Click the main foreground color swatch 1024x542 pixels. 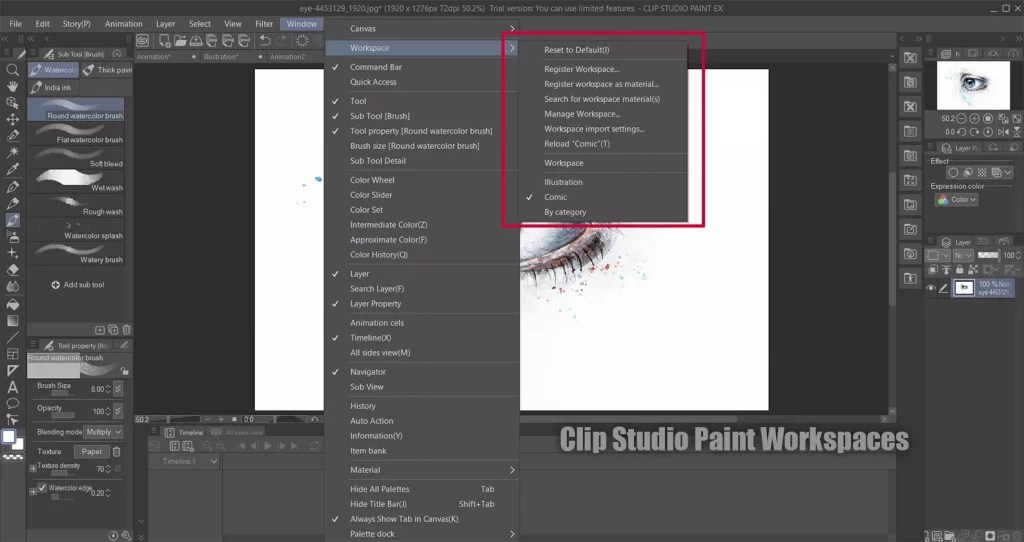pyautogui.click(x=8, y=437)
